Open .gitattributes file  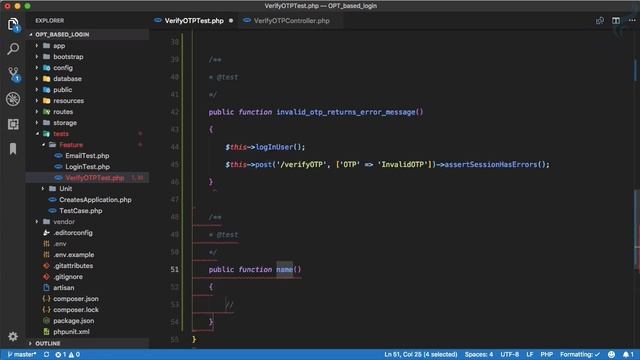73,266
